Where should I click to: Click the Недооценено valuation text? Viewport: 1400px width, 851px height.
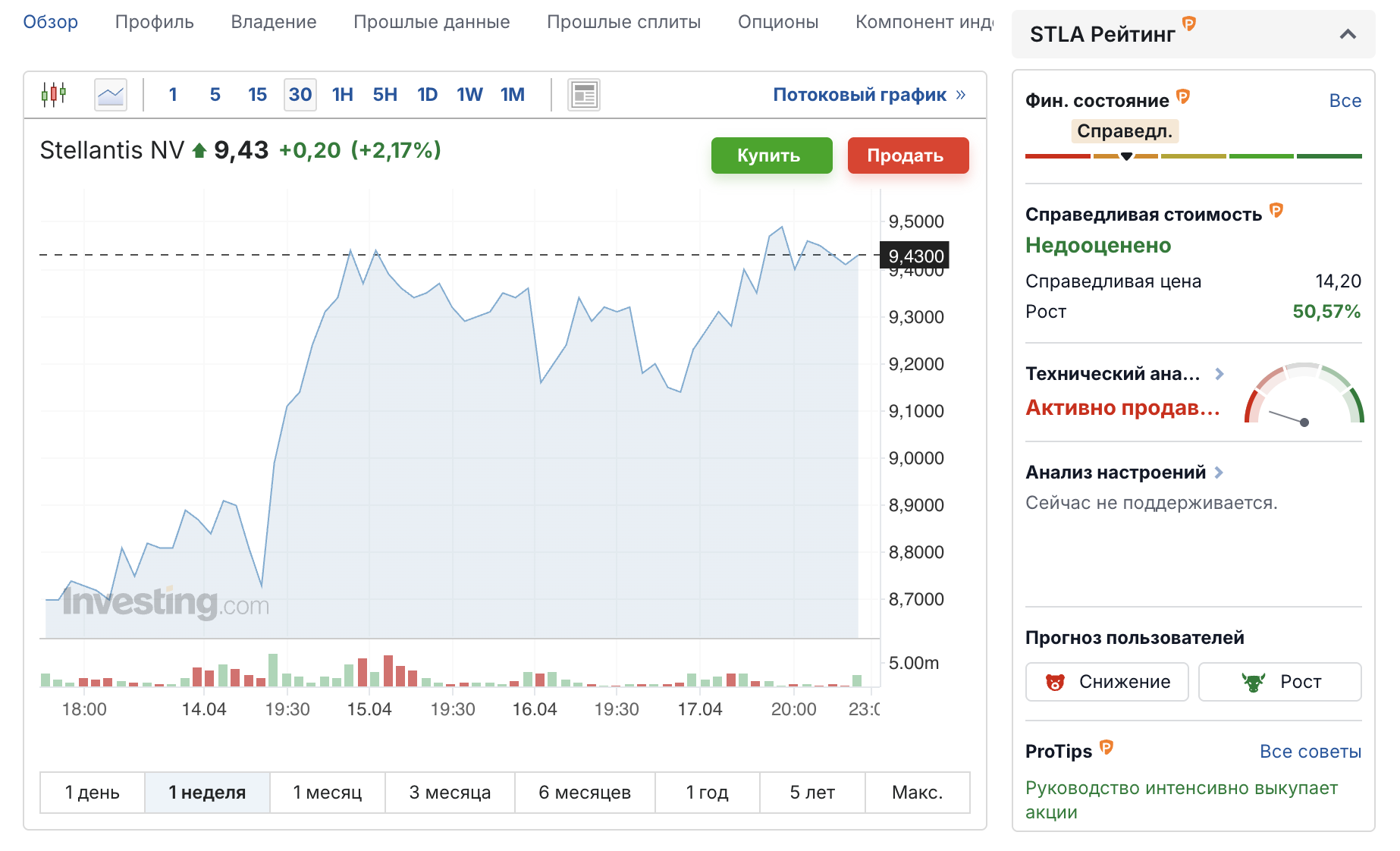tap(1098, 245)
